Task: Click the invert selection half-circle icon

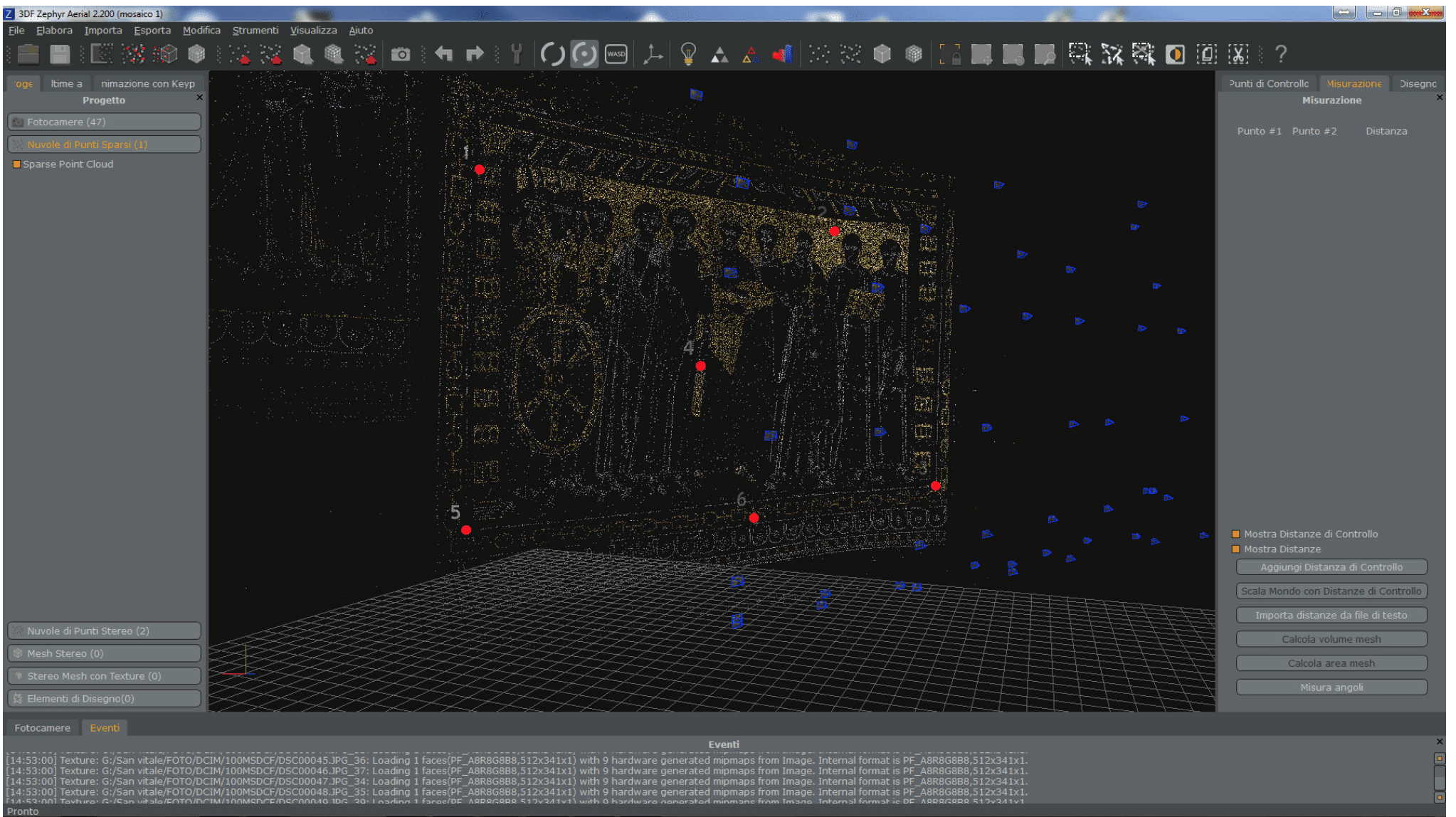Action: click(1176, 54)
